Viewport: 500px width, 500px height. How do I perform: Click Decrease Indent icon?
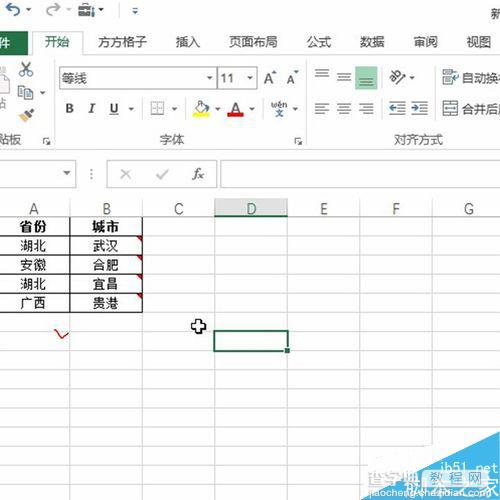click(x=397, y=108)
